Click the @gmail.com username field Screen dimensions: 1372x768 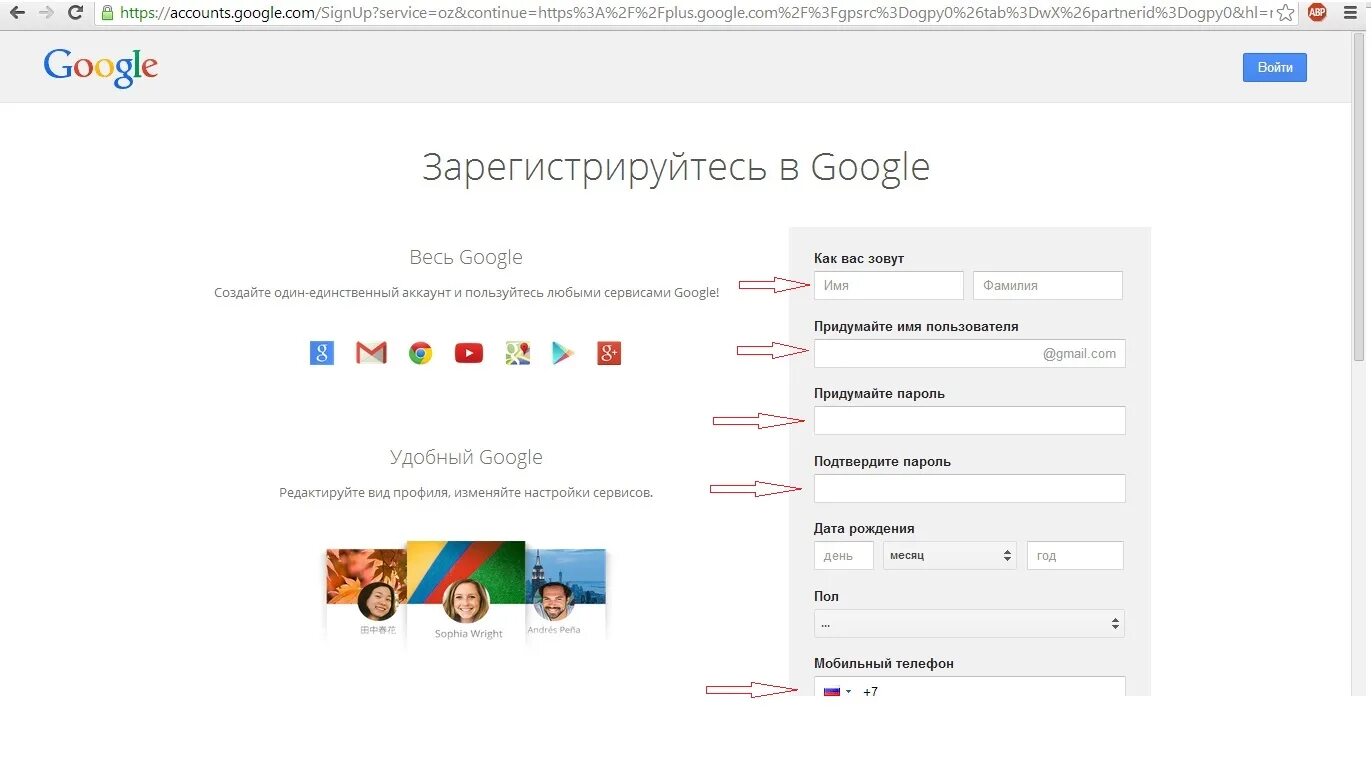click(969, 353)
